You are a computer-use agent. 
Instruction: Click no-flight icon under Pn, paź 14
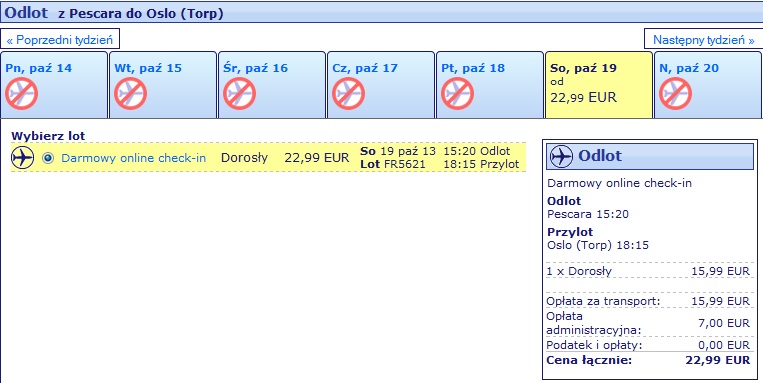point(21,93)
